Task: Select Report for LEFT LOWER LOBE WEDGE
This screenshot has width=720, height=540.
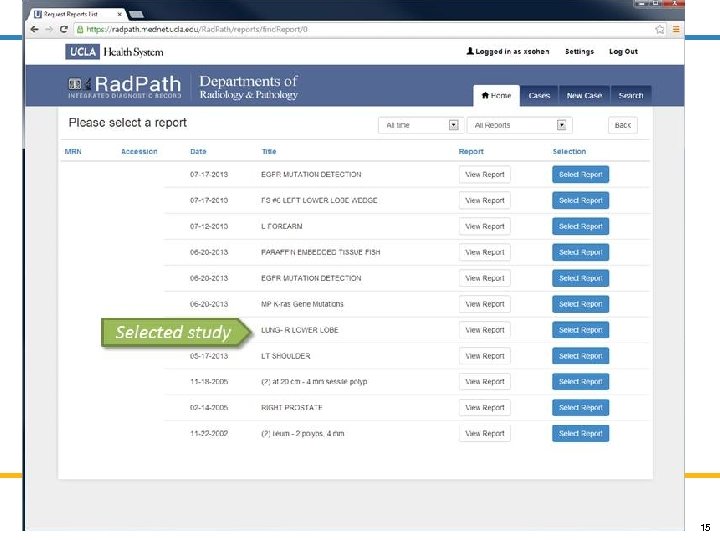Action: (580, 200)
